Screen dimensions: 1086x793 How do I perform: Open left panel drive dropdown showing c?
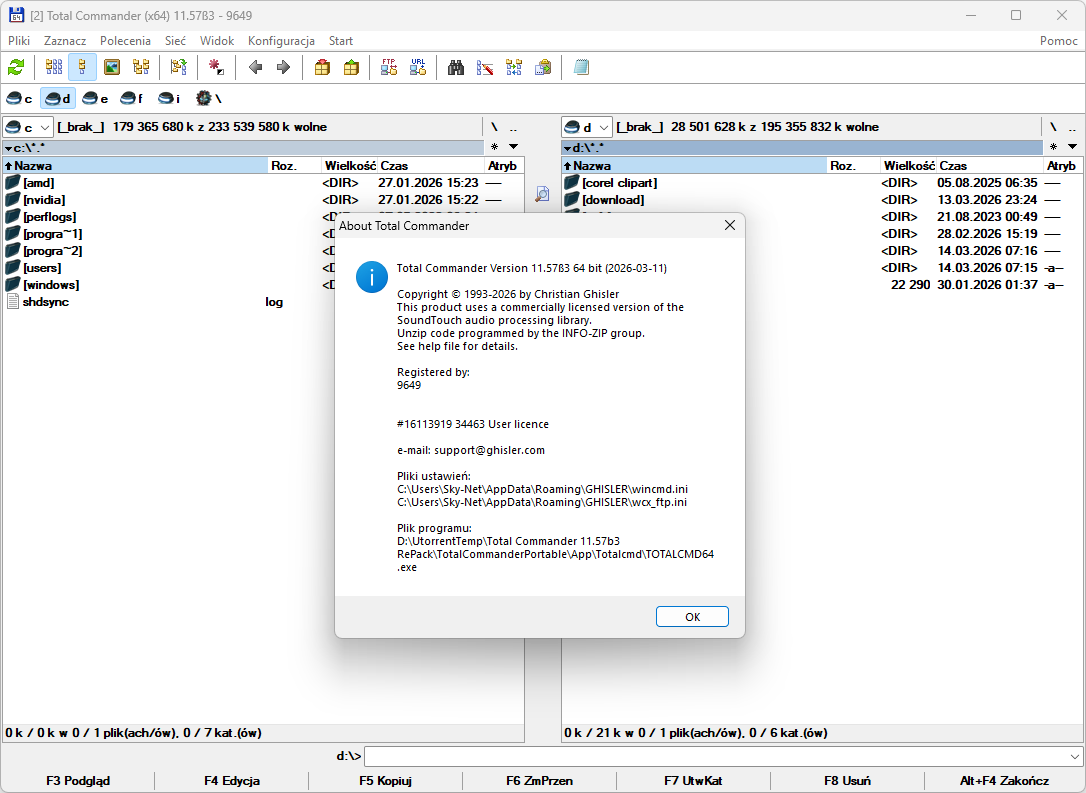(x=28, y=127)
